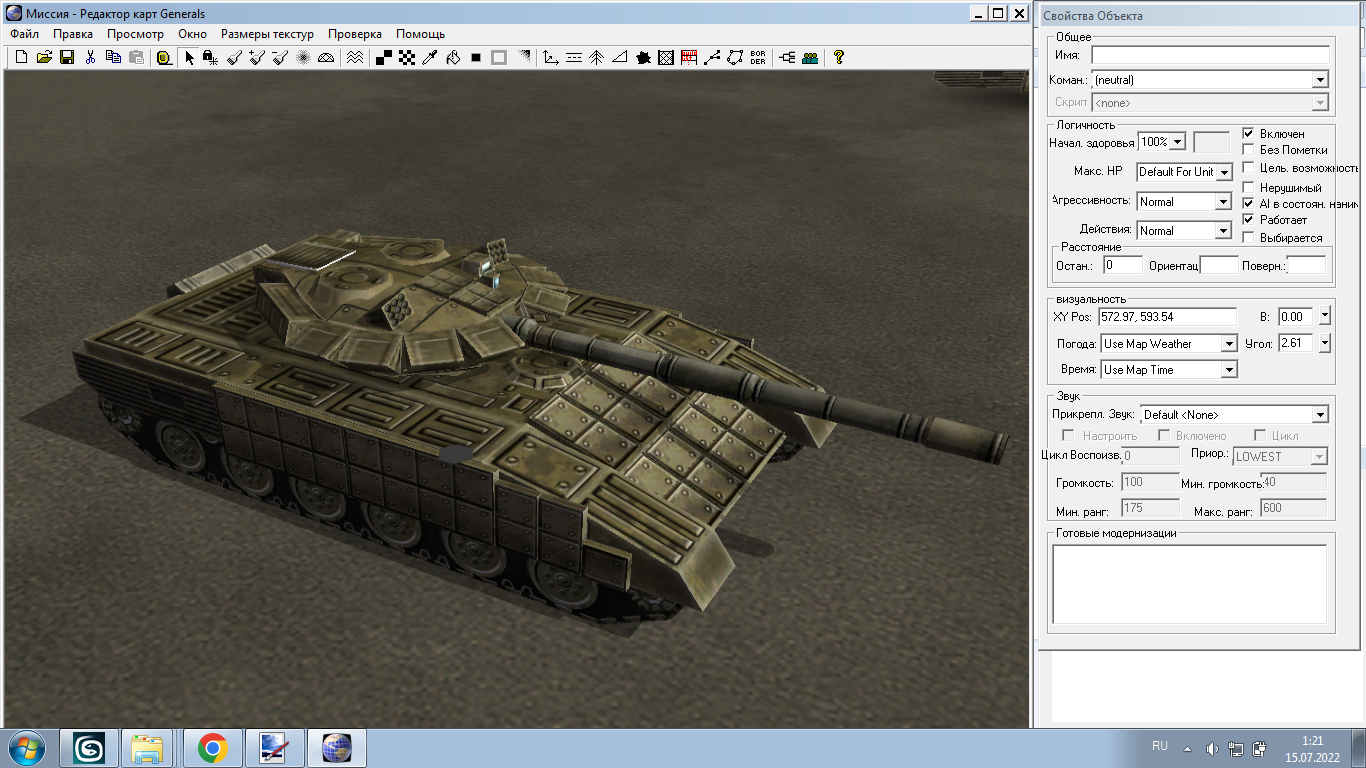Open the Файл menu
Viewport: 1366px width, 768px height.
click(x=24, y=34)
